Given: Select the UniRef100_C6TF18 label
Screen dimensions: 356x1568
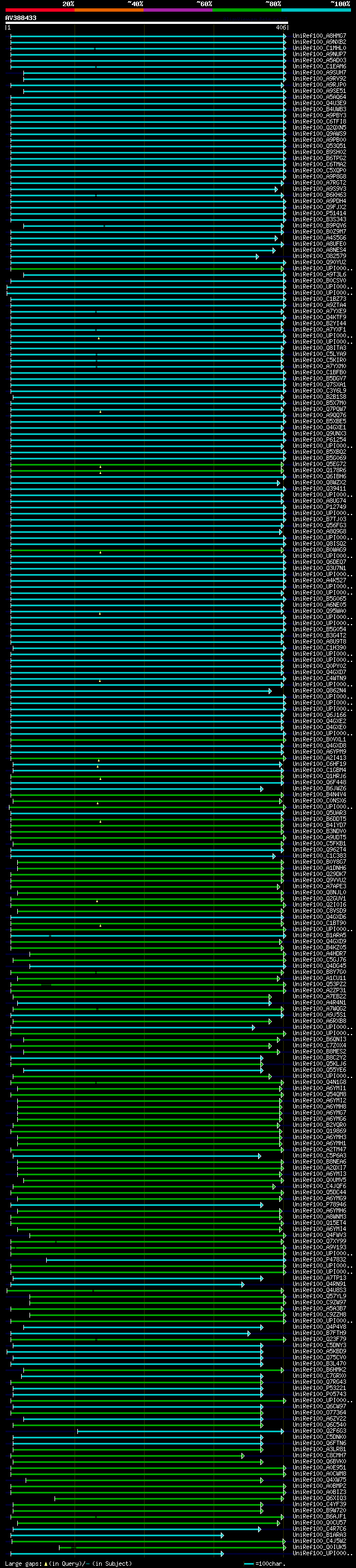Looking at the screenshot, I should pyautogui.click(x=319, y=122).
